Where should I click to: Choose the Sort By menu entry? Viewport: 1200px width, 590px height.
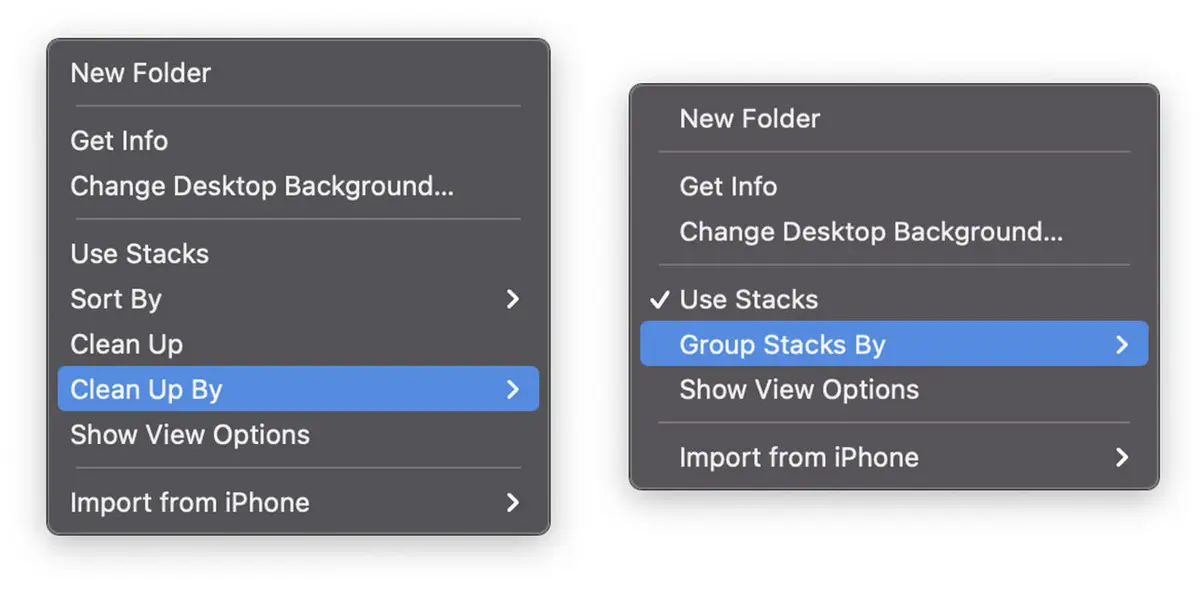coord(116,299)
